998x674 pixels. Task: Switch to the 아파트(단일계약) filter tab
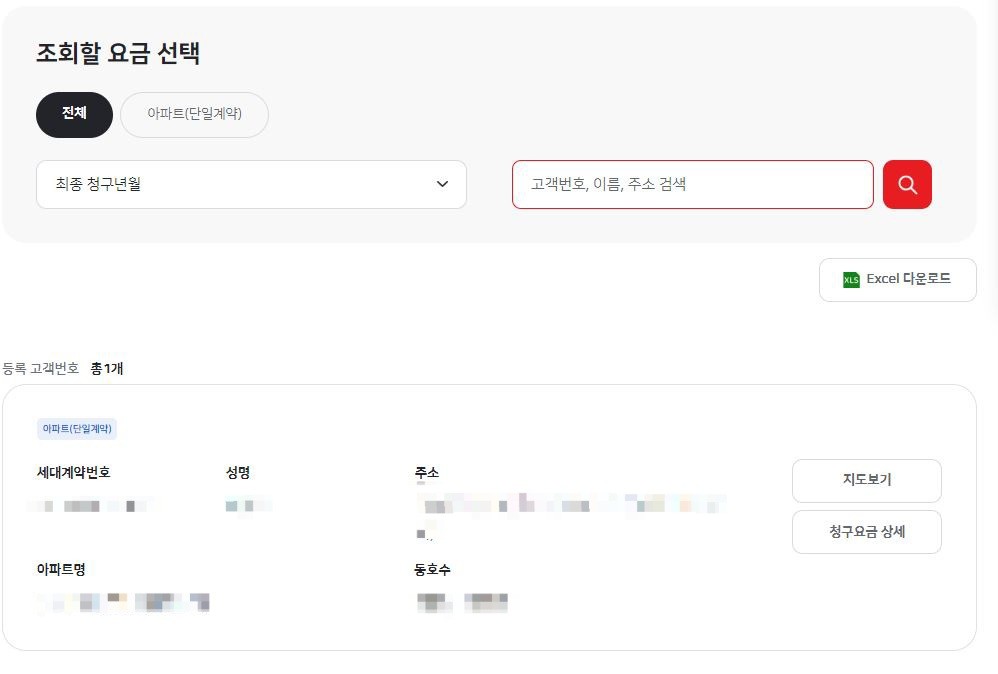[x=194, y=114]
